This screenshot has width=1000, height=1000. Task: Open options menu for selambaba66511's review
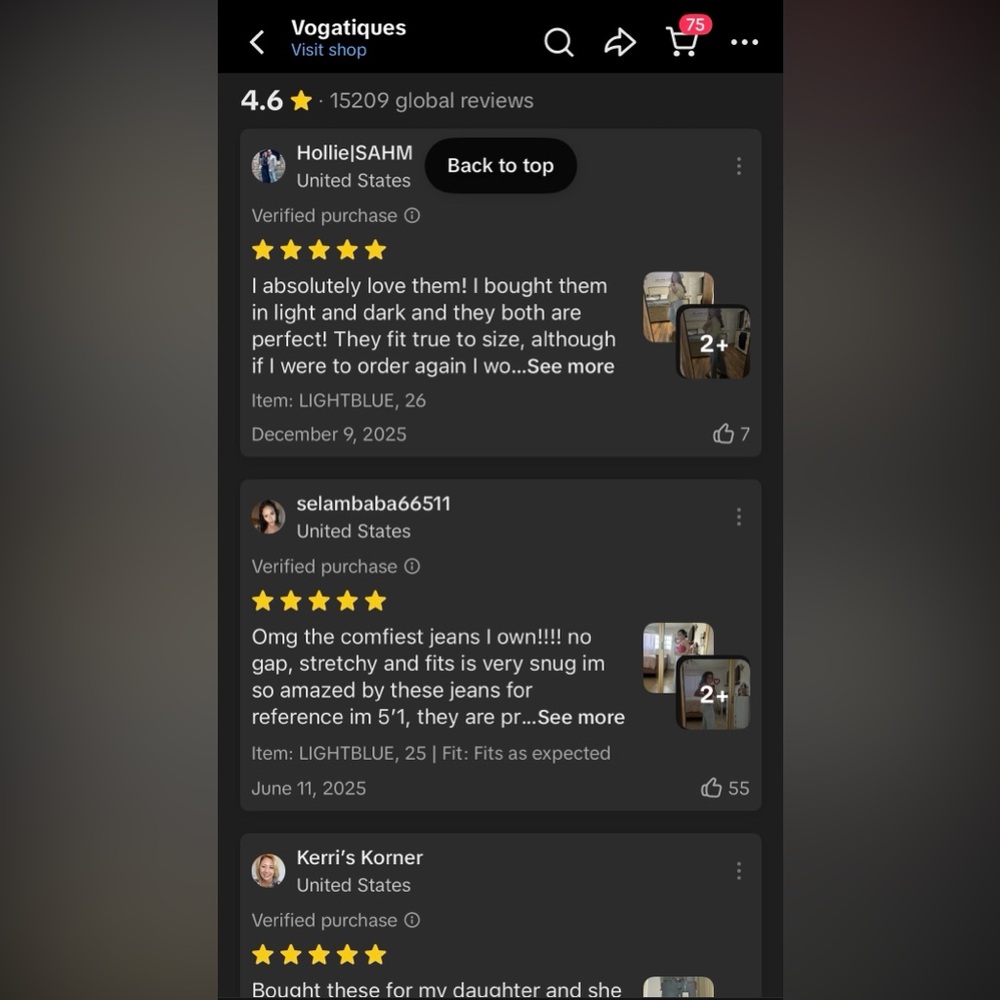[x=739, y=517]
